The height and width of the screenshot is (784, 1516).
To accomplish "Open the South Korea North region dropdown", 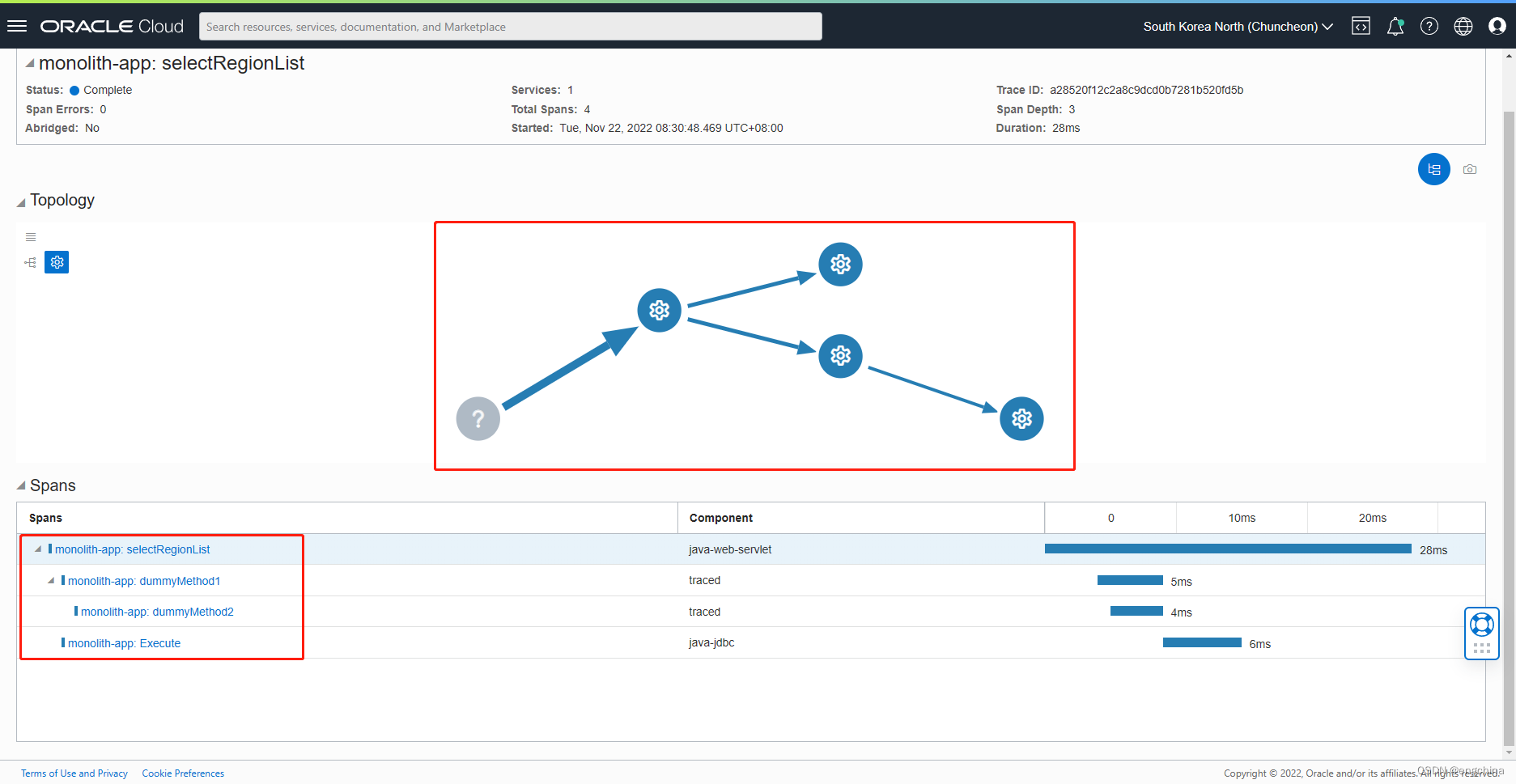I will 1238,27.
